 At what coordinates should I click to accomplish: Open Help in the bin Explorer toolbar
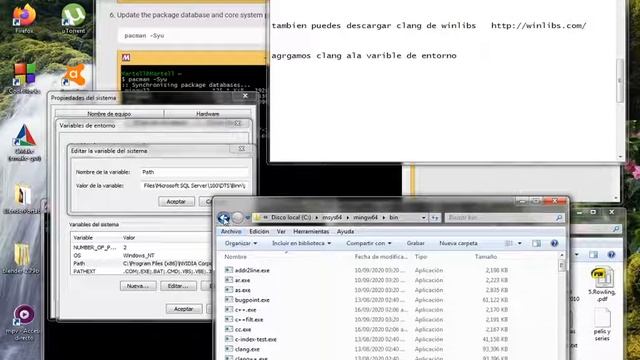tap(554, 243)
